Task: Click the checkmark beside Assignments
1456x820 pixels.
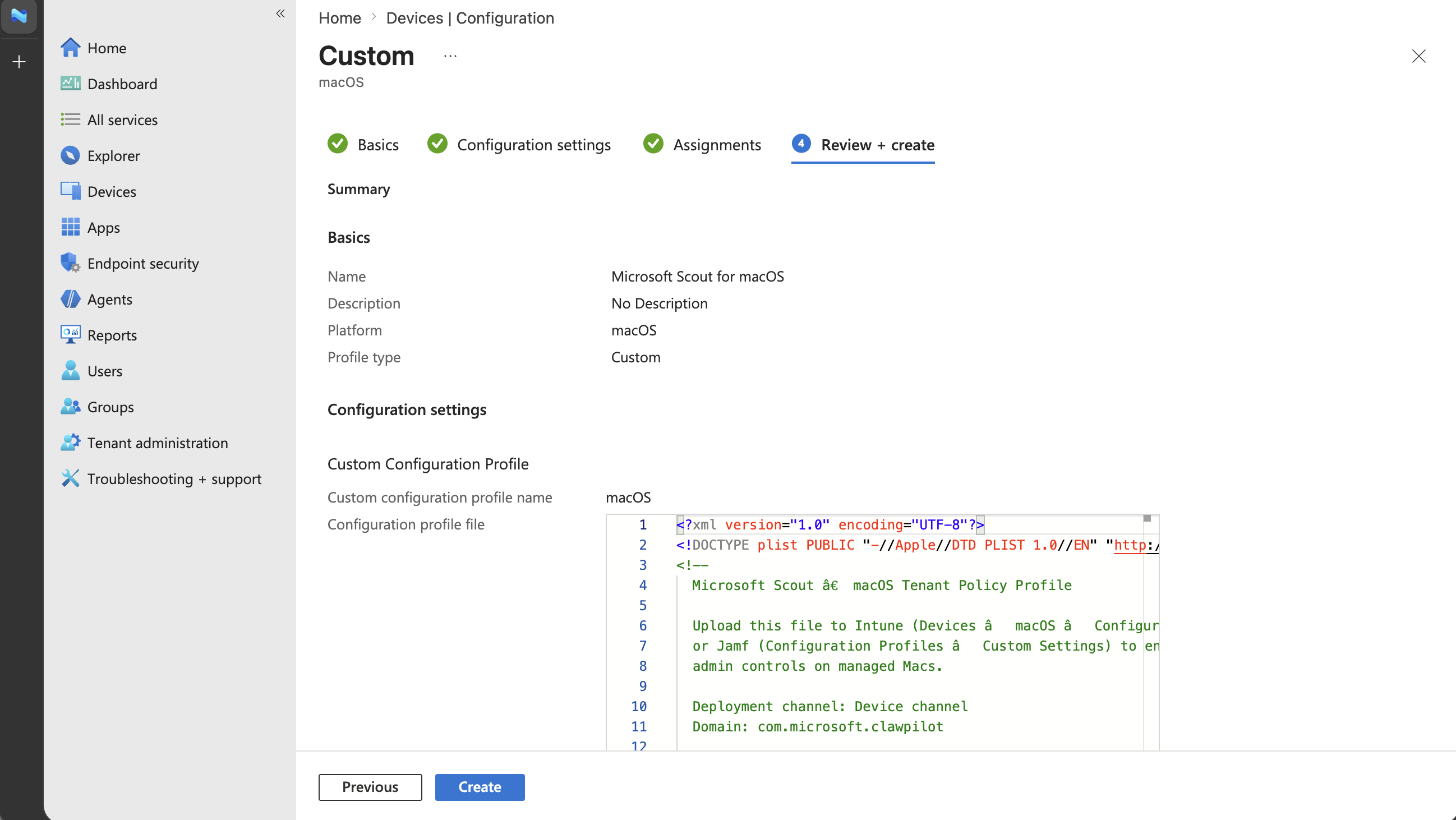Action: [653, 144]
